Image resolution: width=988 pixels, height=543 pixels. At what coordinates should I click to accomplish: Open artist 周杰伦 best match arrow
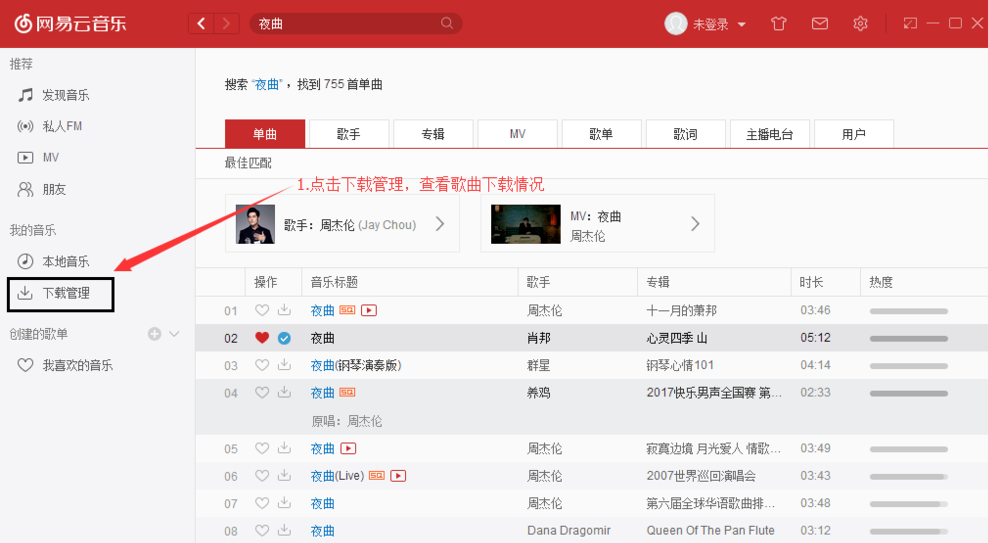[439, 224]
